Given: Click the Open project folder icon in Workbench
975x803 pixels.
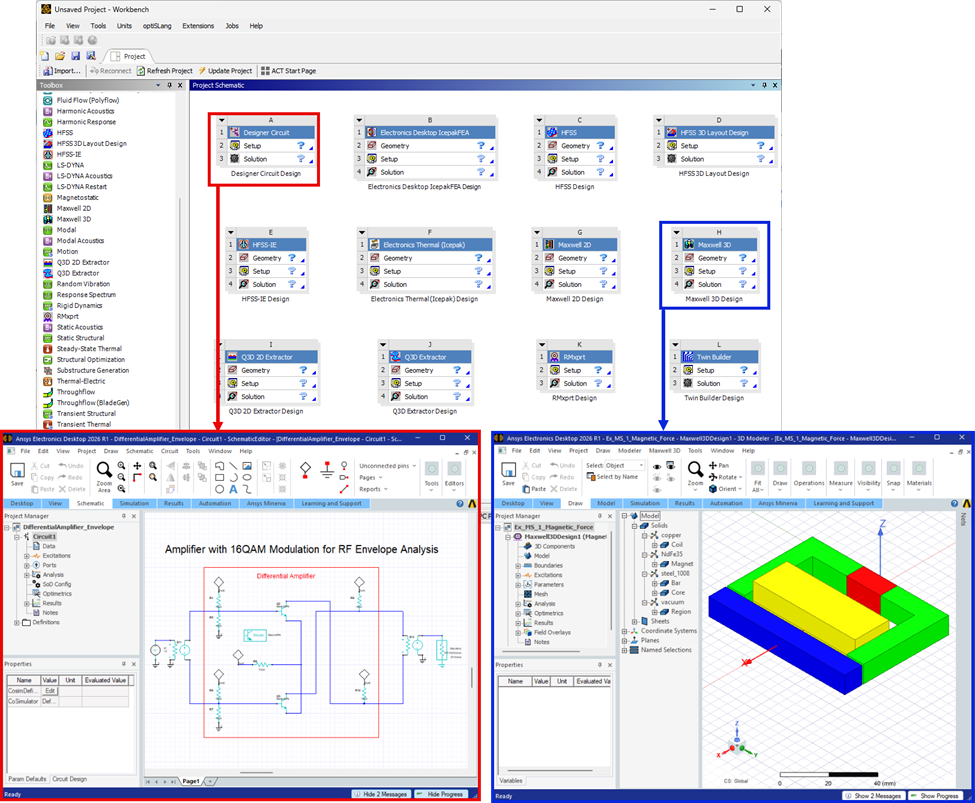Looking at the screenshot, I should pos(60,57).
